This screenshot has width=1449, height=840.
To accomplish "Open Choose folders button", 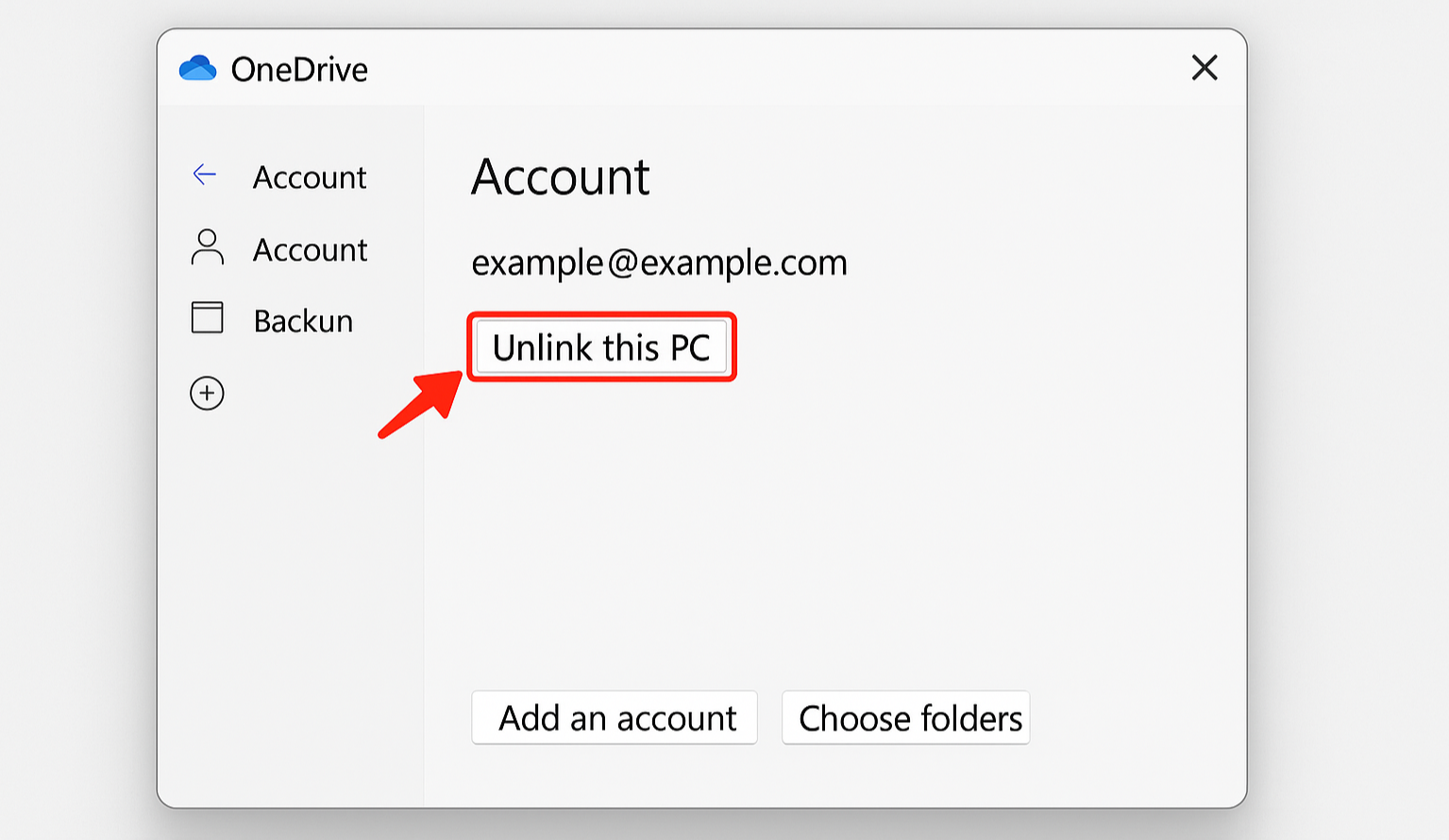I will click(x=906, y=717).
